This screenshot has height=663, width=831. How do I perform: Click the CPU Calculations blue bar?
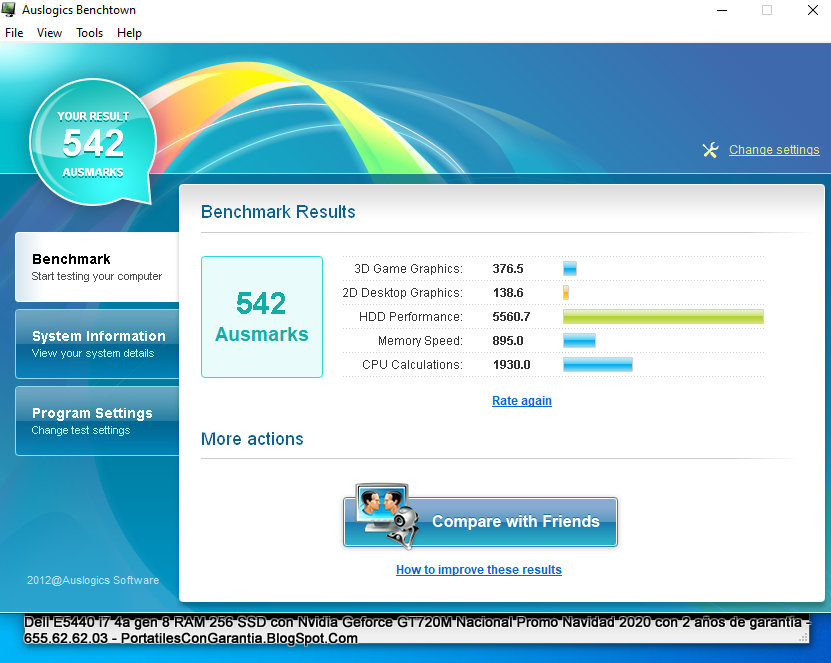(x=598, y=365)
